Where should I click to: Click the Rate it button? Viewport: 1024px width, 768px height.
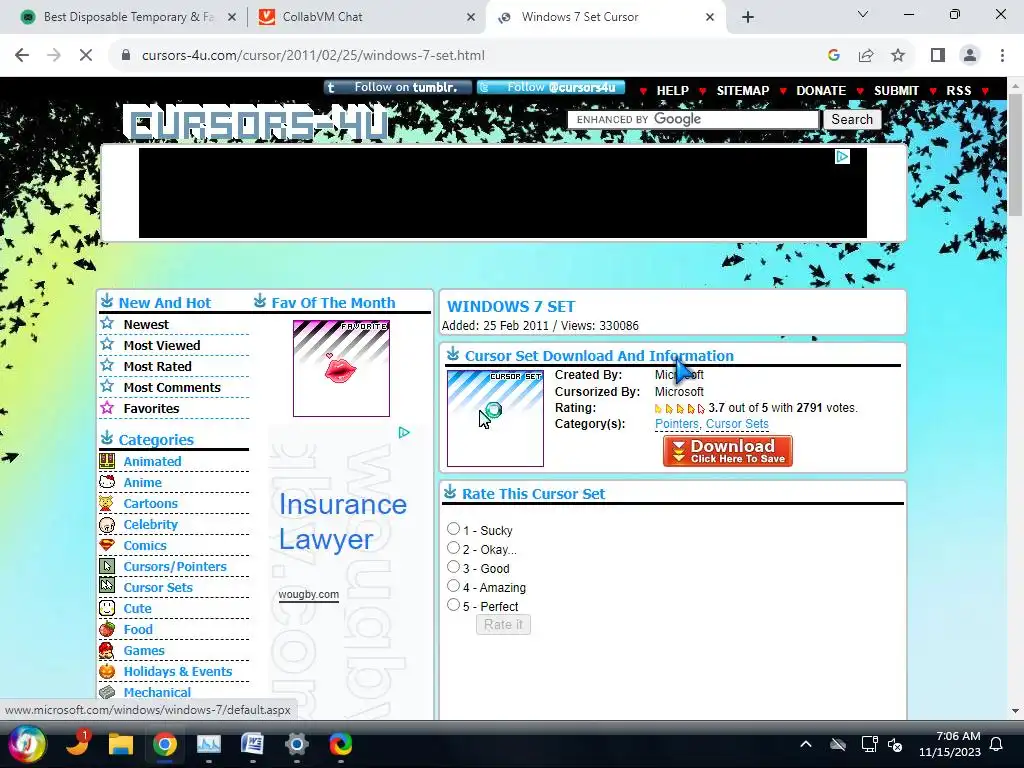(503, 624)
